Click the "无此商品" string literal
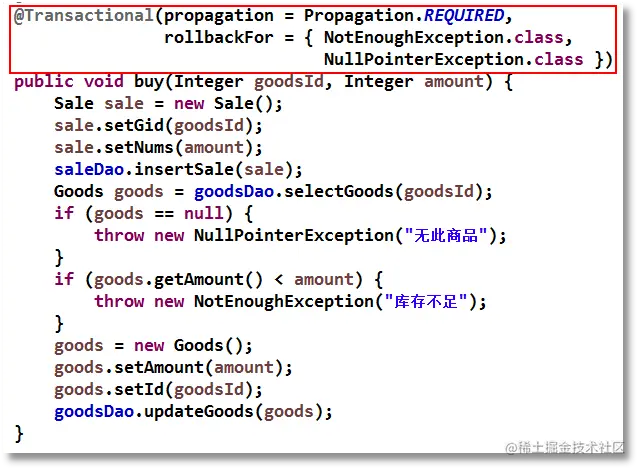 [446, 236]
